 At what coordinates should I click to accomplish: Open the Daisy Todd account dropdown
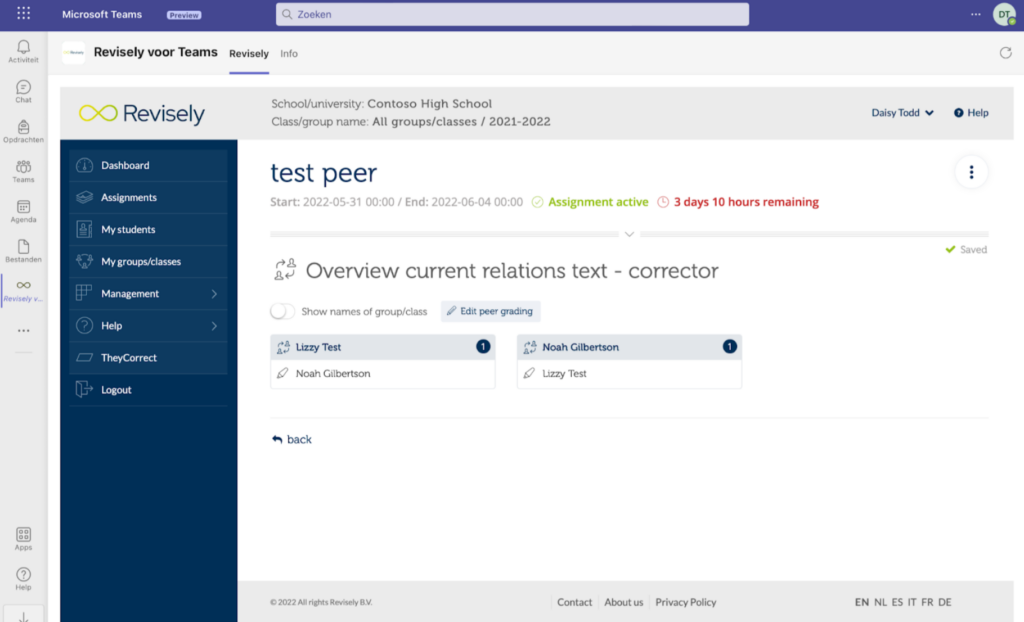[900, 112]
